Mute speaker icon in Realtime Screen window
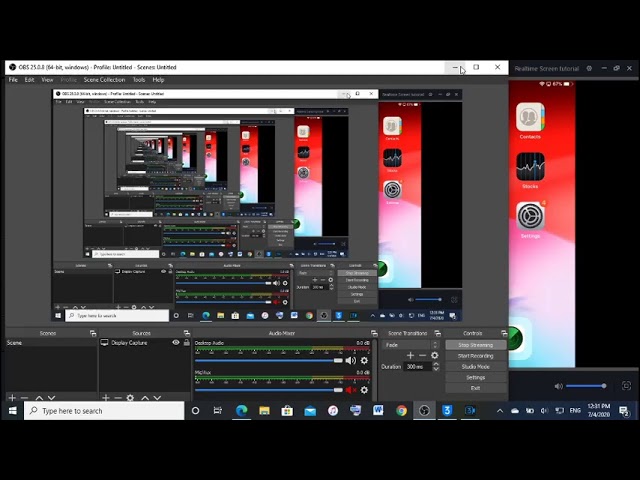This screenshot has height=480, width=640. pyautogui.click(x=559, y=386)
